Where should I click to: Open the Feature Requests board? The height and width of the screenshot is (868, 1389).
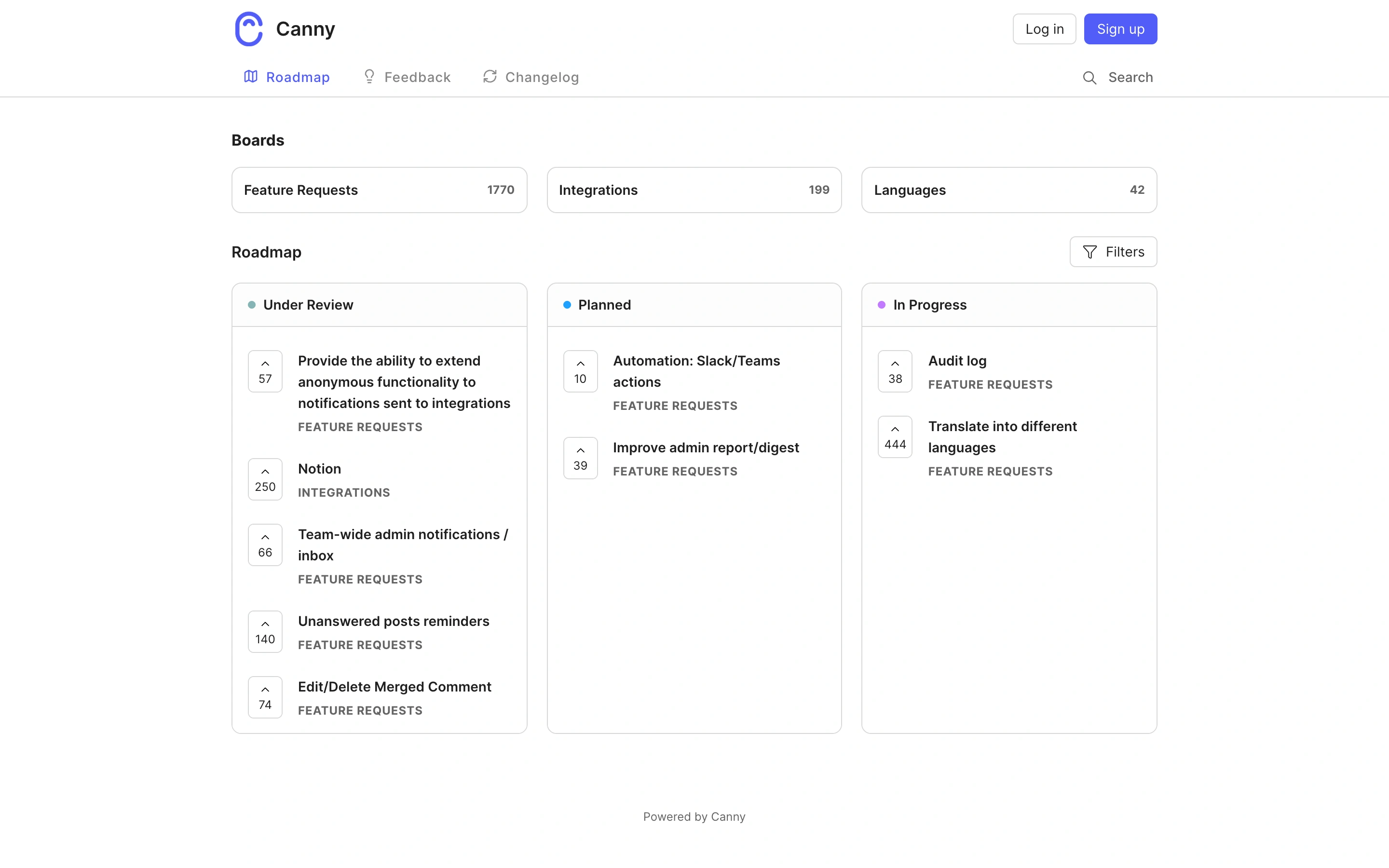[379, 190]
